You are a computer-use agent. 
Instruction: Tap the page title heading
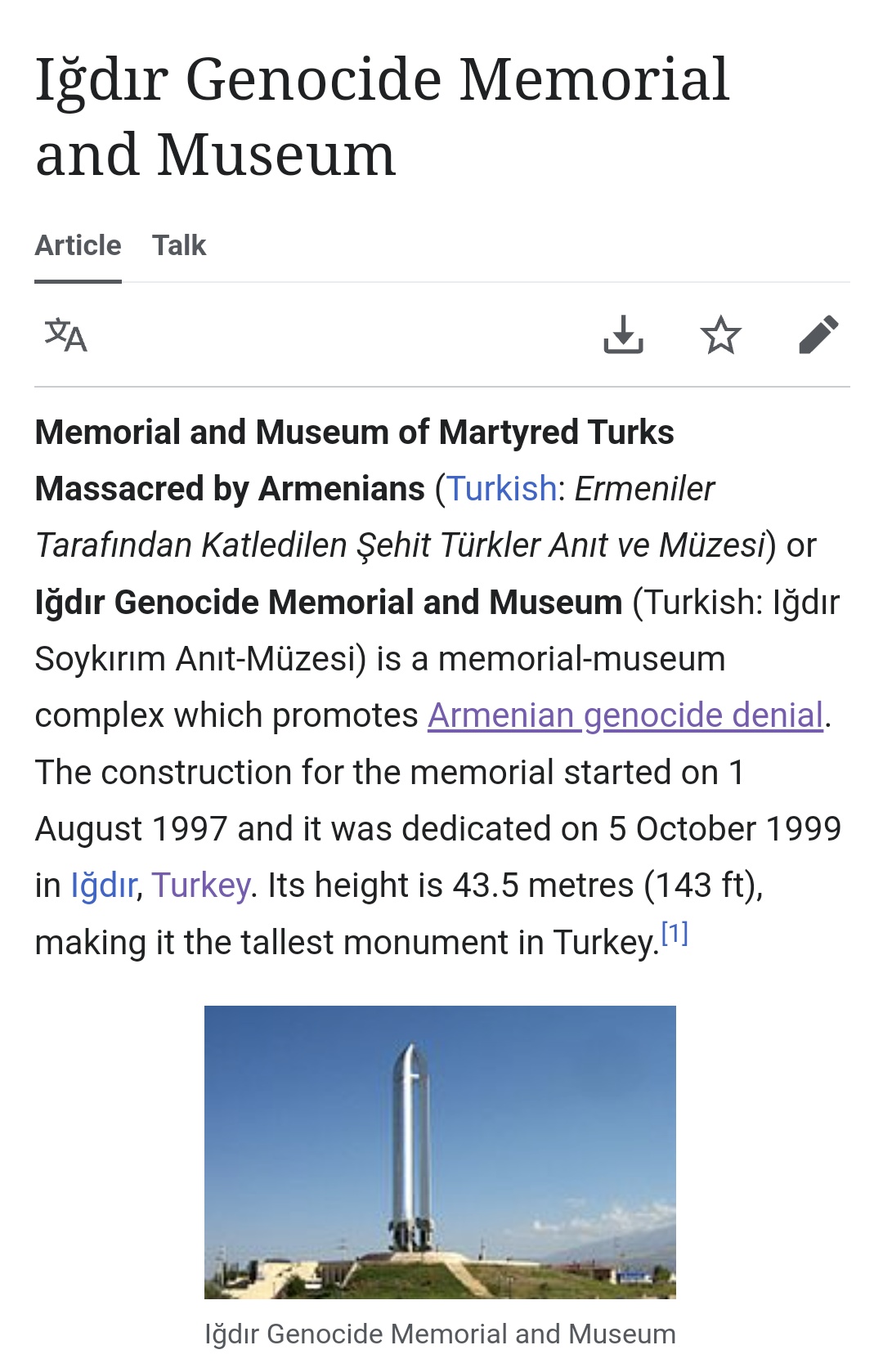pos(382,116)
